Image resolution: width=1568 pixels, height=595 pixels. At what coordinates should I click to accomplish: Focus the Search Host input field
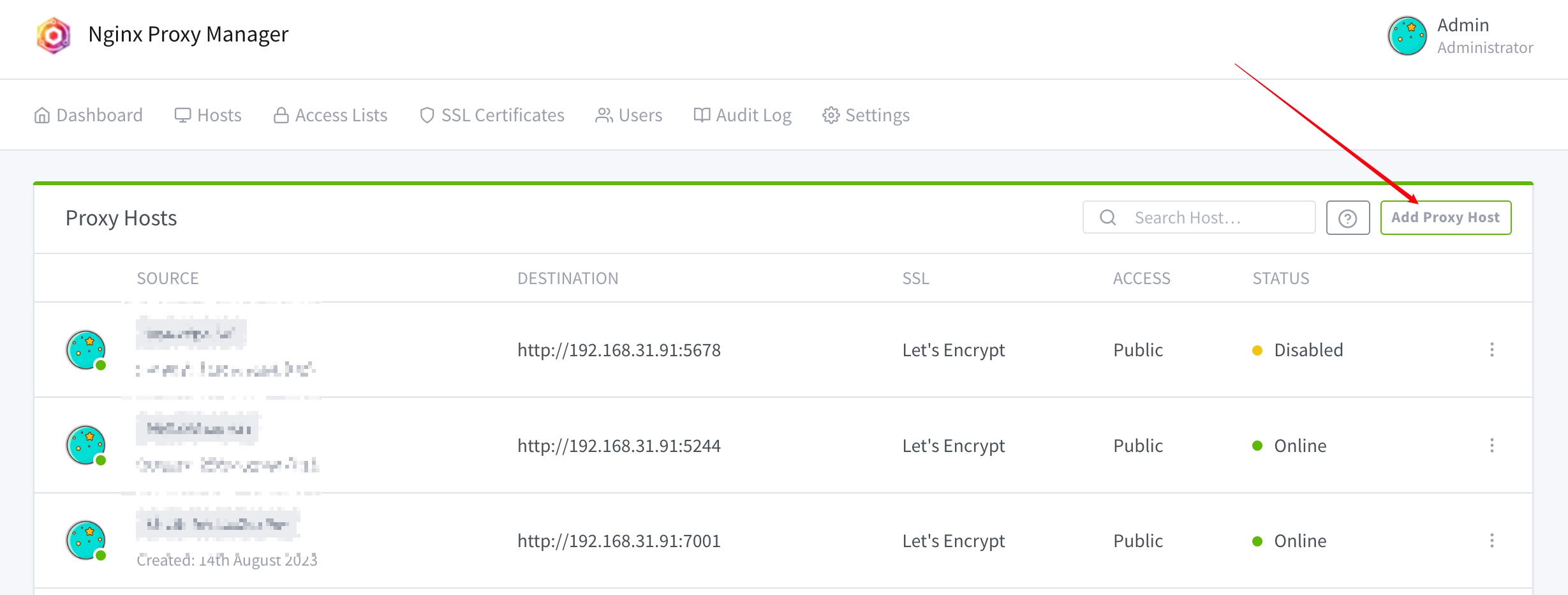1199,218
